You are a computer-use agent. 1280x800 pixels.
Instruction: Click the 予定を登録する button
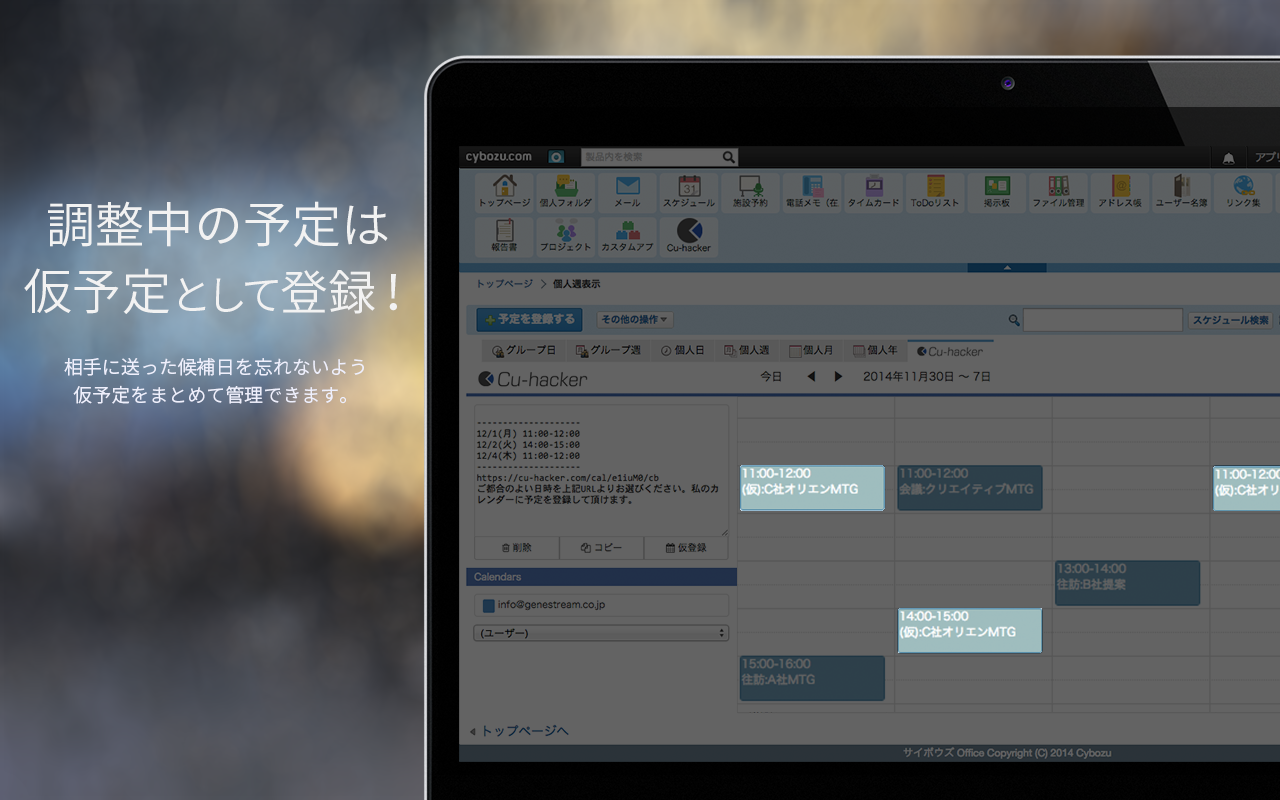[529, 320]
